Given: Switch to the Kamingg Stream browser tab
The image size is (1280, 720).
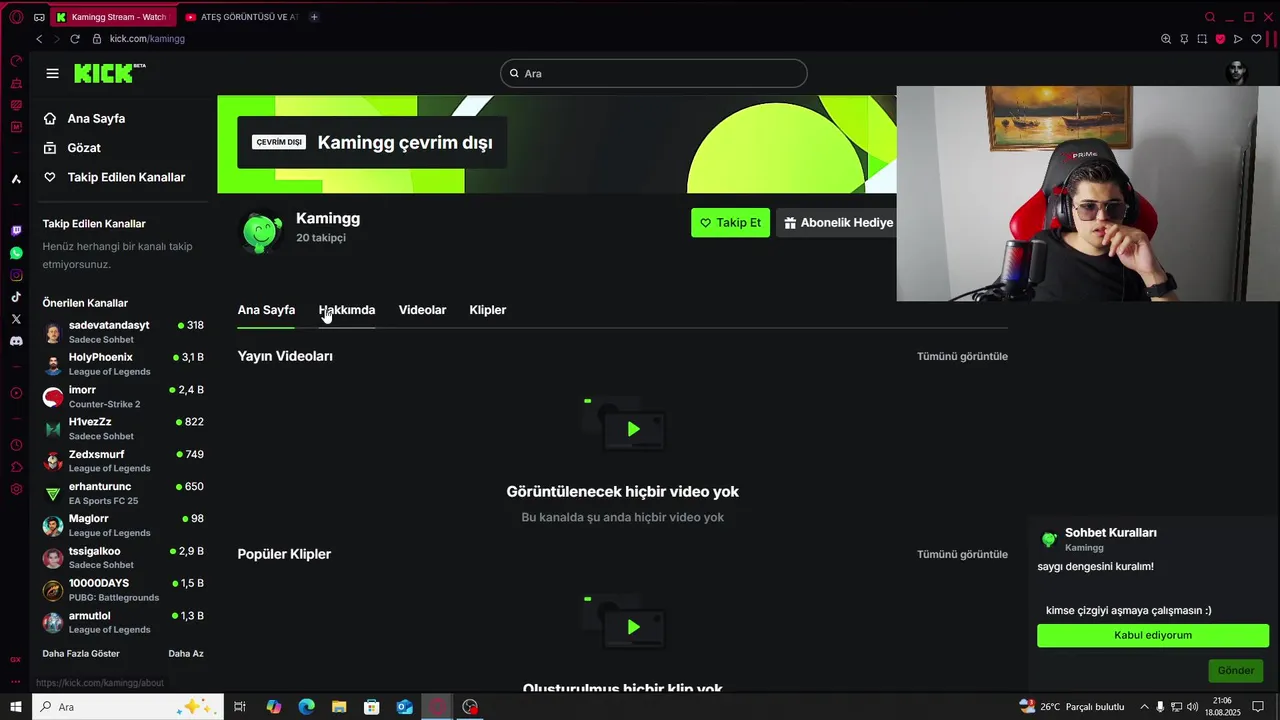Looking at the screenshot, I should click(x=112, y=17).
